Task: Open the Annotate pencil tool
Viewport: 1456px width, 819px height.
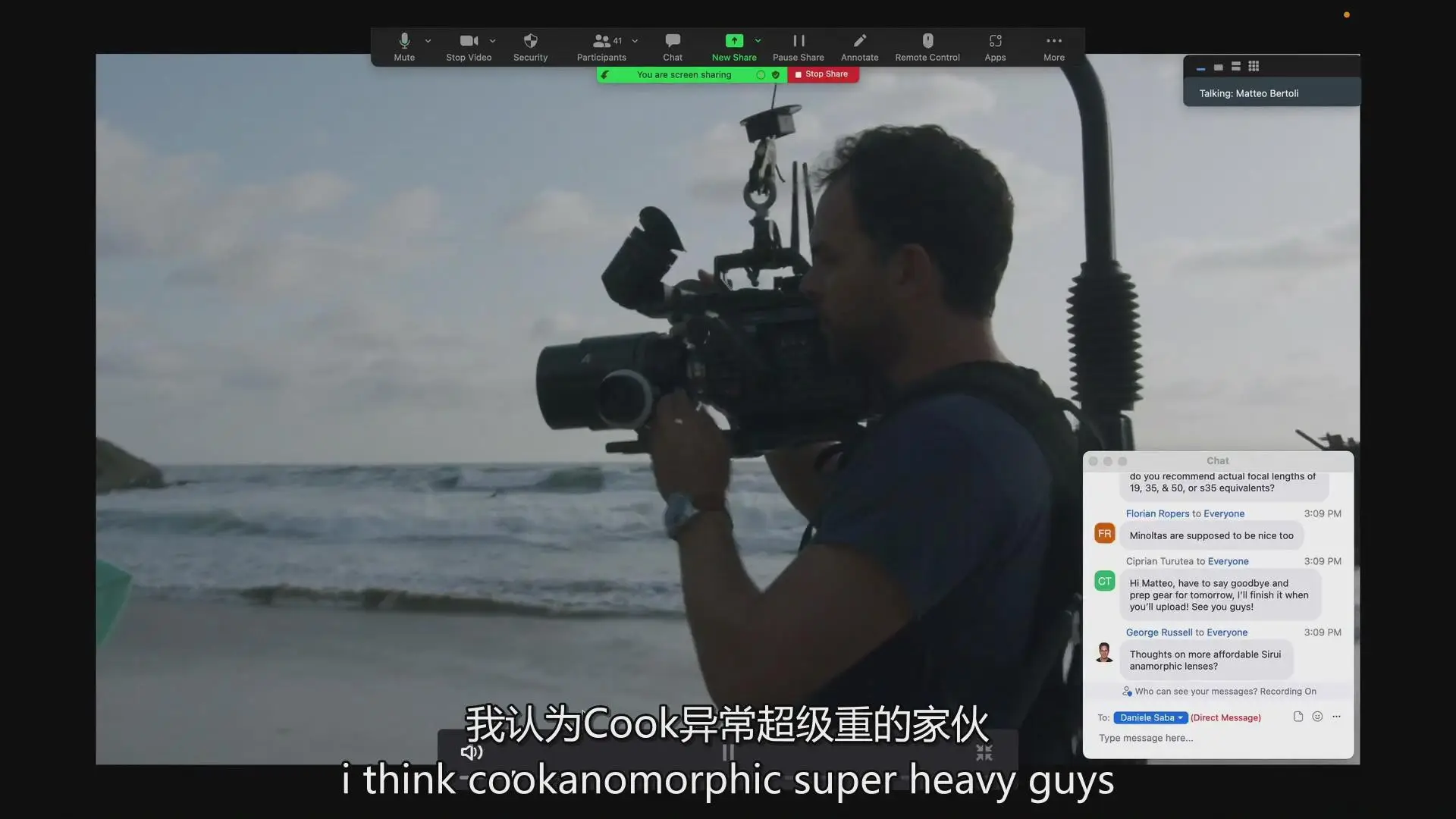Action: pos(859,47)
